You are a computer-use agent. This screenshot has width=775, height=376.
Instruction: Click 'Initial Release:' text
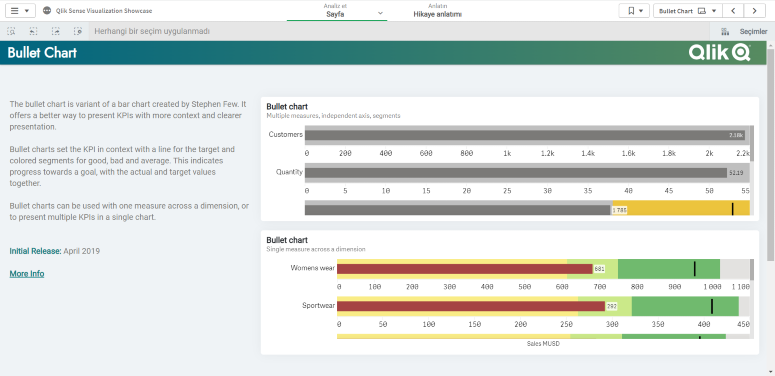click(36, 251)
